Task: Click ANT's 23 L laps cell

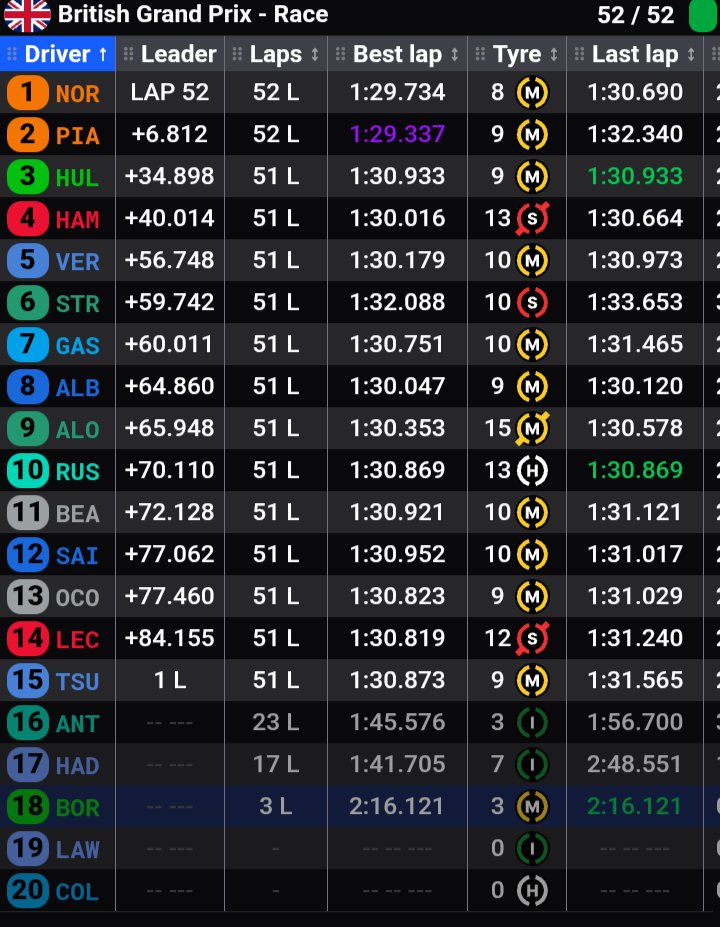Action: [275, 722]
